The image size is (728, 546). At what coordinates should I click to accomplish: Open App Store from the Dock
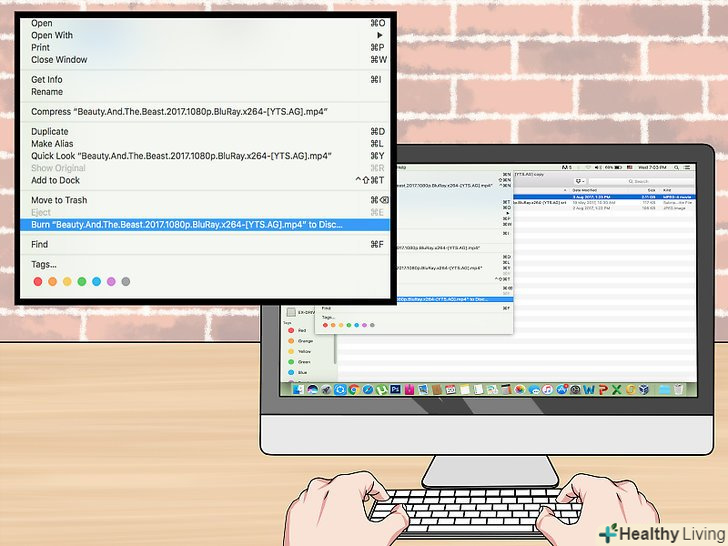click(x=562, y=390)
